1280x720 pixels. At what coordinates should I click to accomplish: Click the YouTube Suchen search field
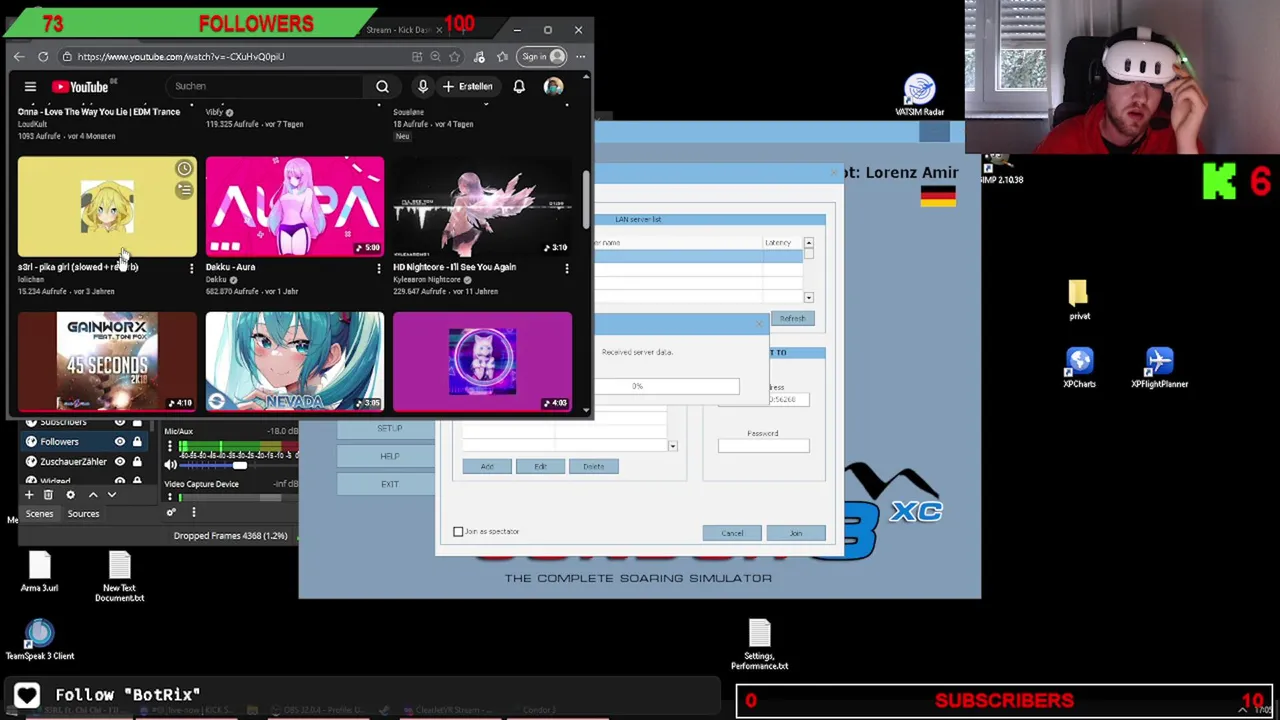(x=264, y=87)
